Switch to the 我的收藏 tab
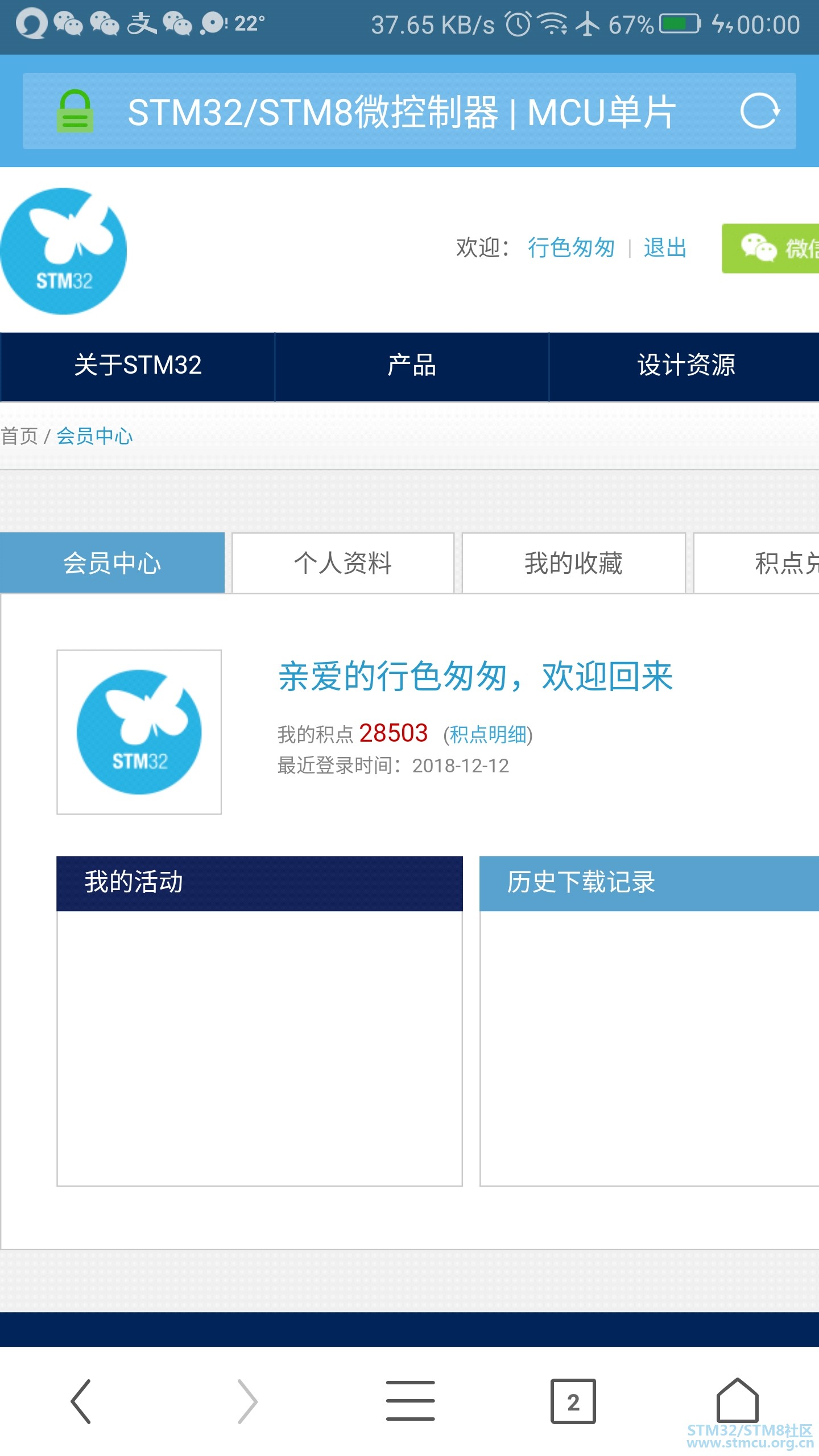 (573, 563)
